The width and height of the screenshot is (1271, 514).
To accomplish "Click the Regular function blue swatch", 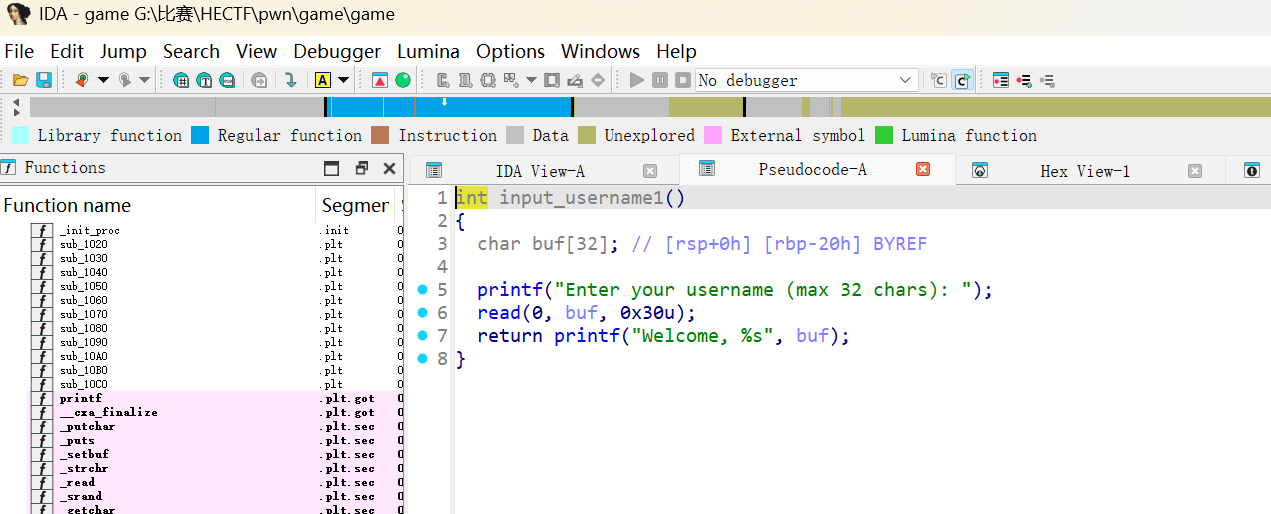I will pyautogui.click(x=200, y=135).
